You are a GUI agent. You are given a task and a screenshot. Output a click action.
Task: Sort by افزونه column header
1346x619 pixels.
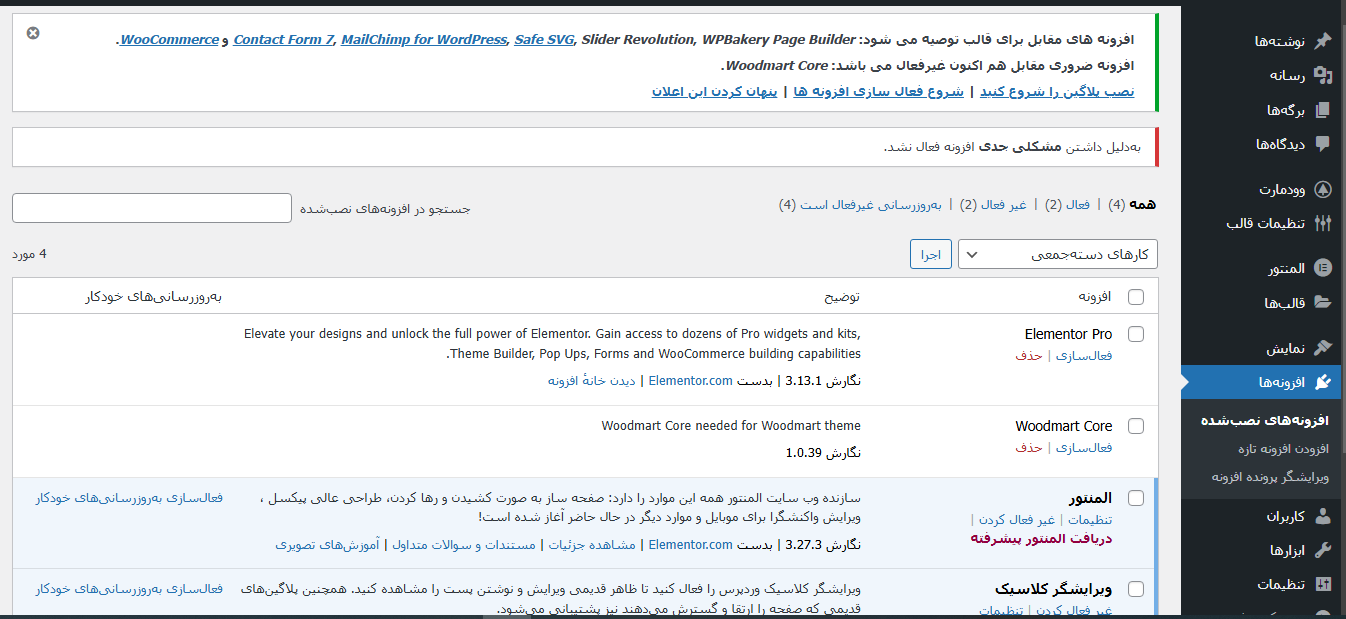coord(1095,296)
